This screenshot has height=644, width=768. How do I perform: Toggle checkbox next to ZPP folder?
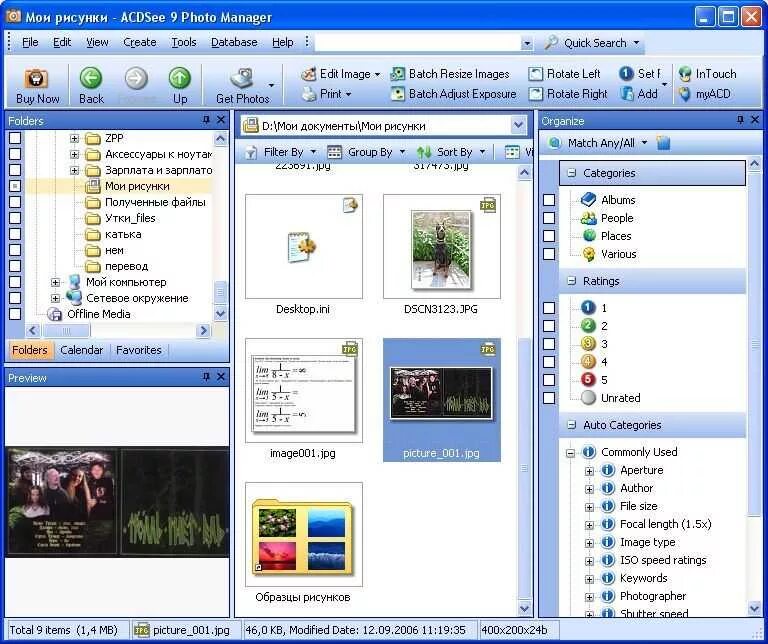click(15, 138)
